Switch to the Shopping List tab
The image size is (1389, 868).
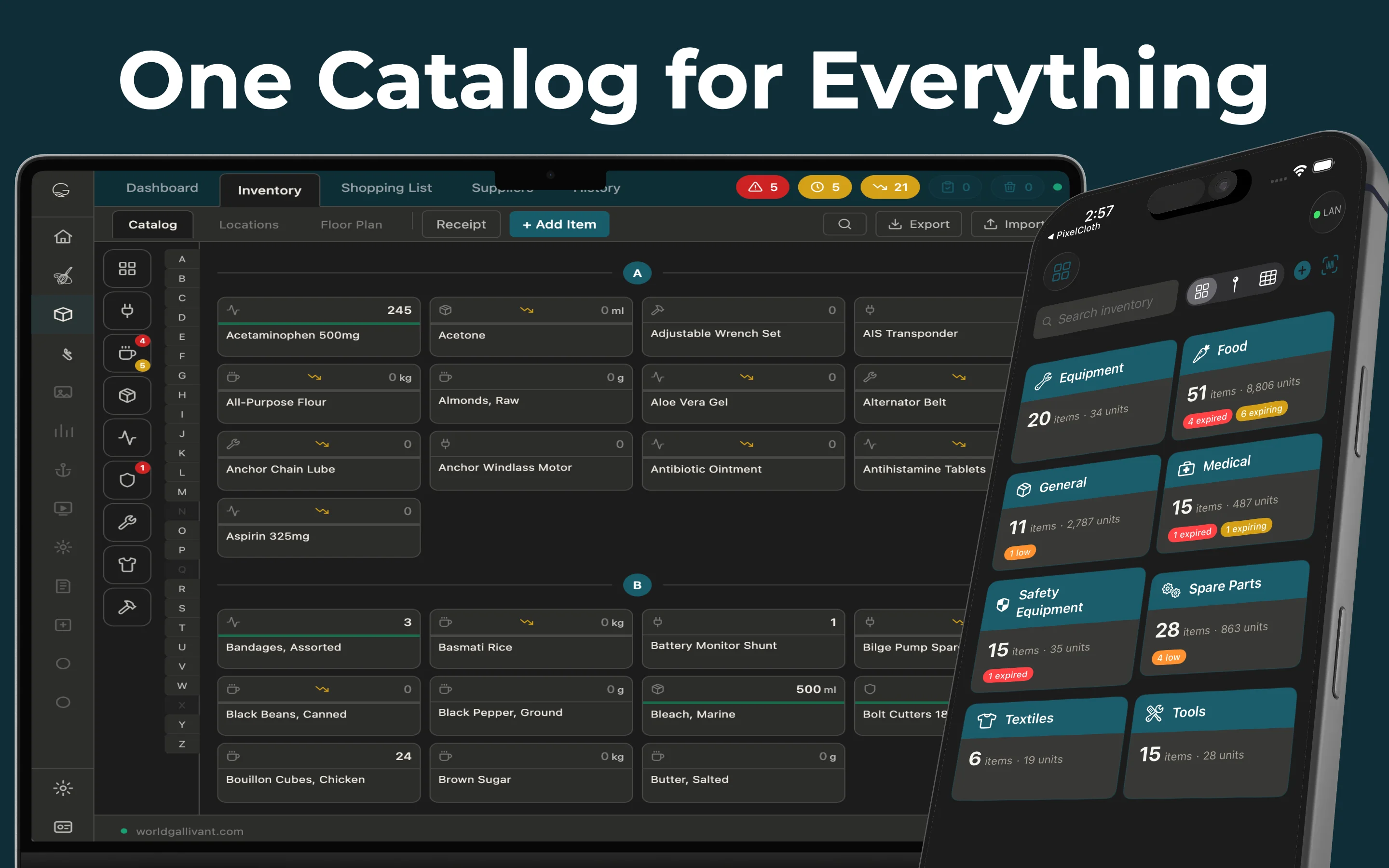pyautogui.click(x=386, y=188)
